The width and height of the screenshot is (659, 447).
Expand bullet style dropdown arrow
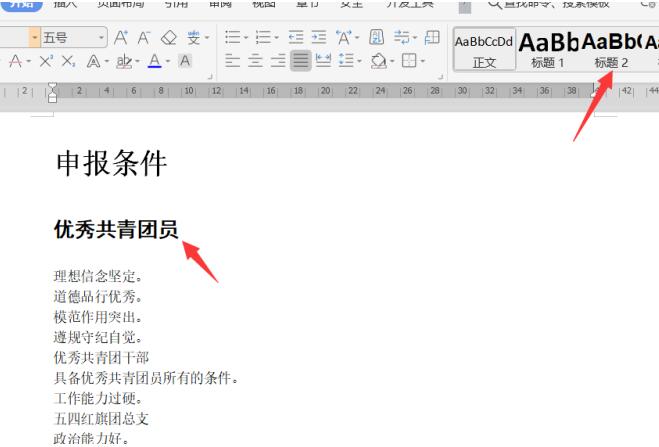click(x=246, y=37)
